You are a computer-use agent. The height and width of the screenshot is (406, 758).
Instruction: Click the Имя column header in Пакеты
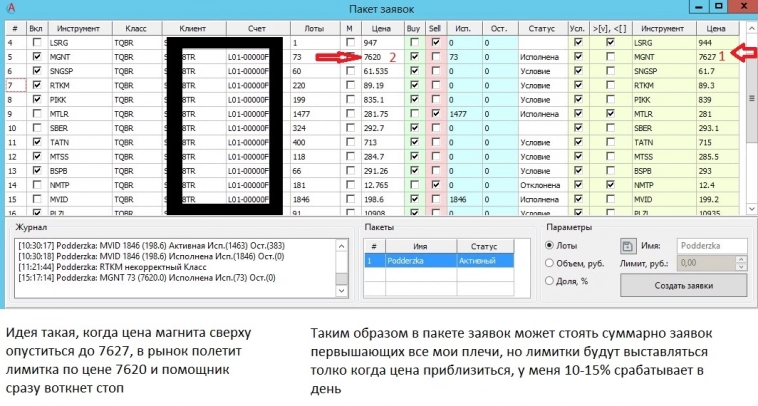(421, 246)
